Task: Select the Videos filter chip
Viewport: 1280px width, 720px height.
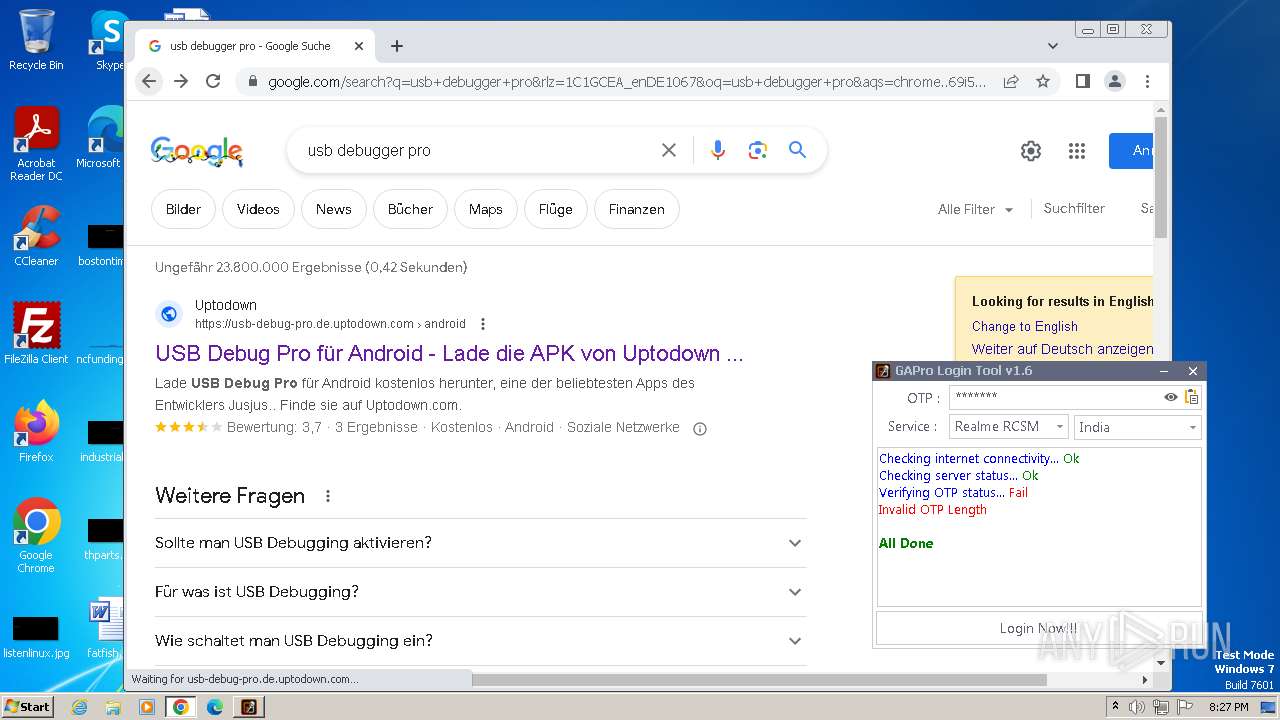Action: tap(258, 209)
